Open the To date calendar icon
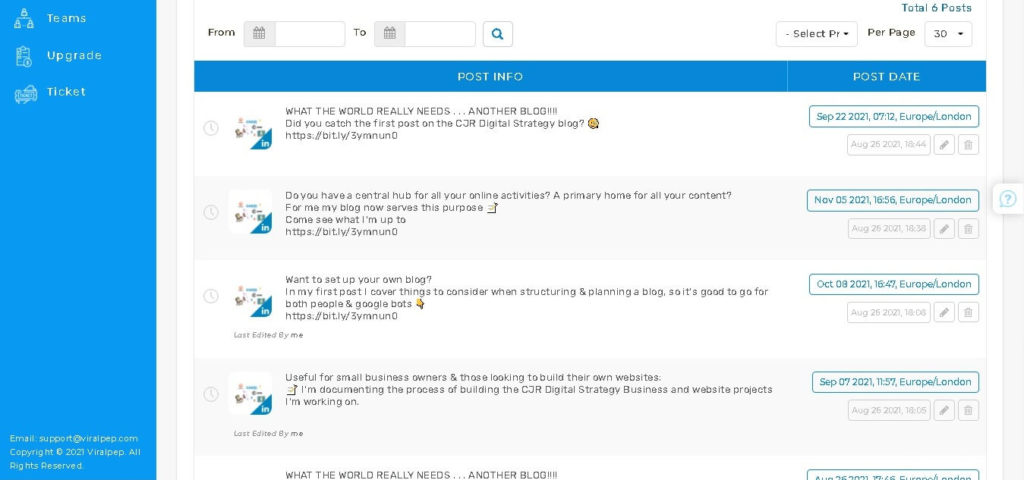The image size is (1024, 480). [389, 34]
